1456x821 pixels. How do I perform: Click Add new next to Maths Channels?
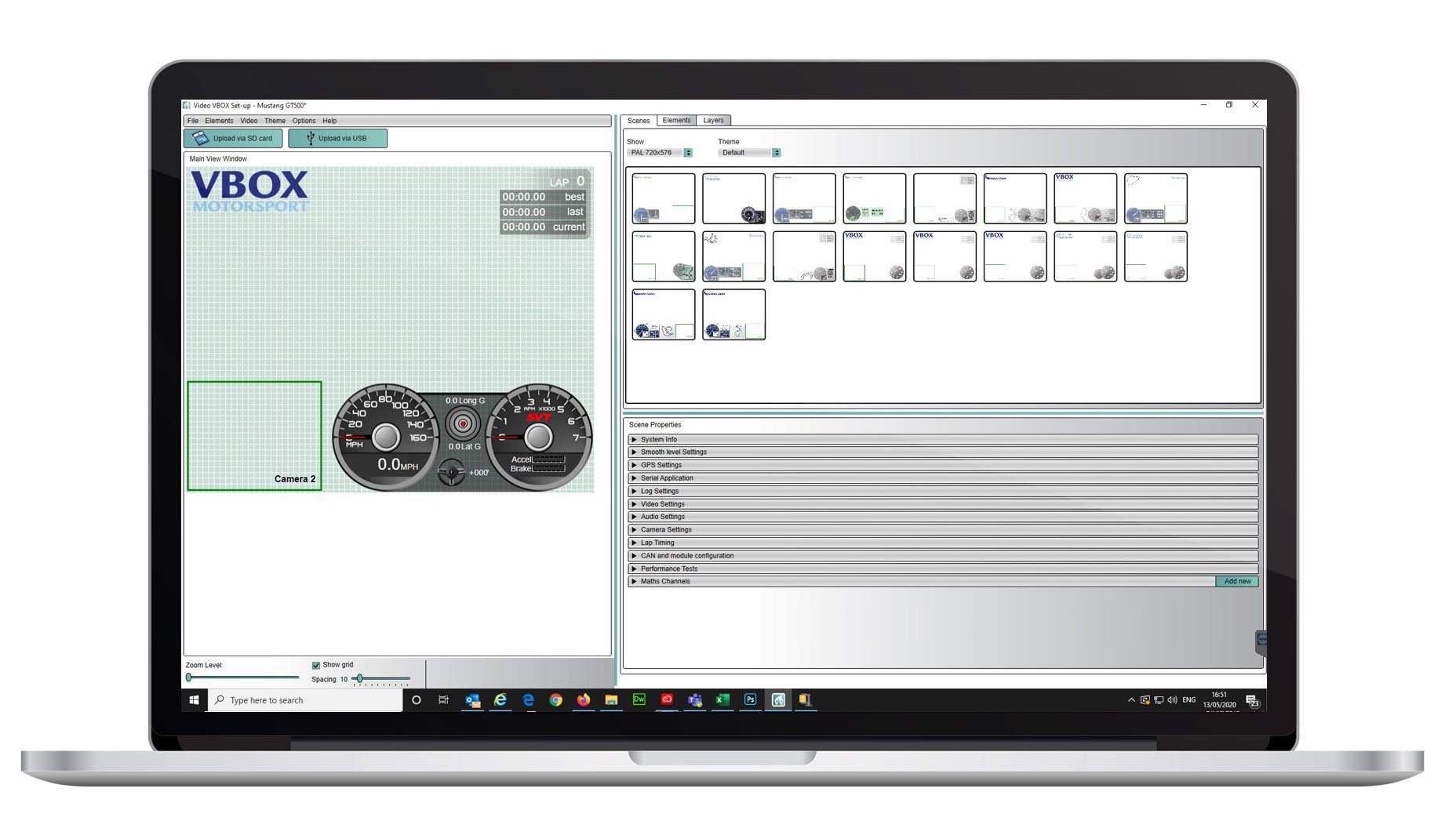coord(1237,581)
